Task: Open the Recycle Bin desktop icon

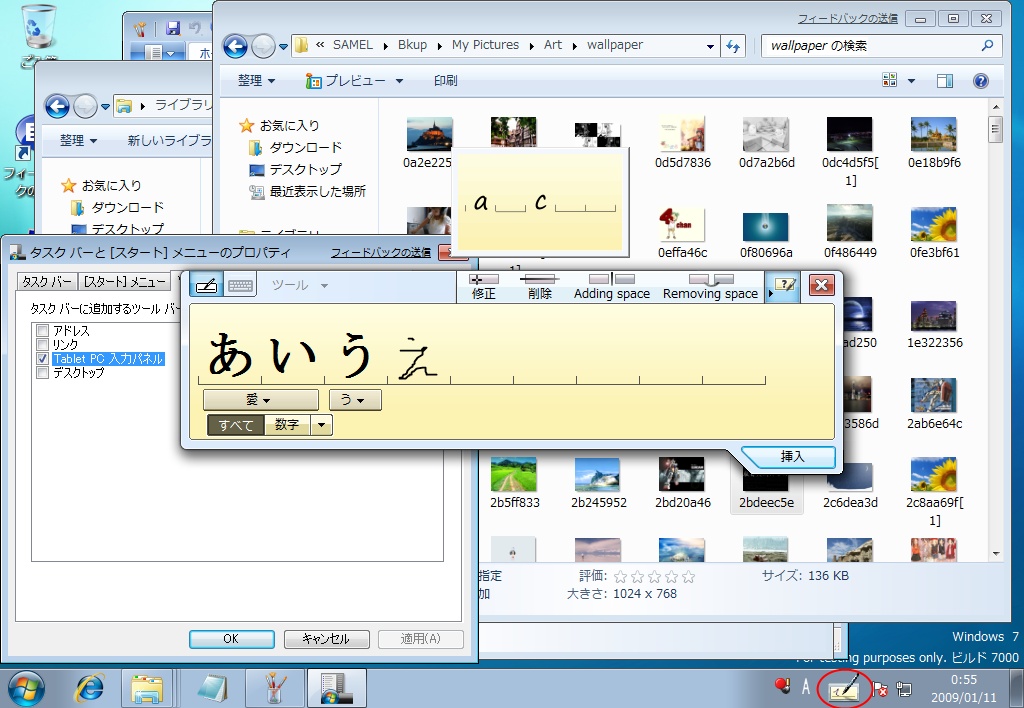Action: 39,36
